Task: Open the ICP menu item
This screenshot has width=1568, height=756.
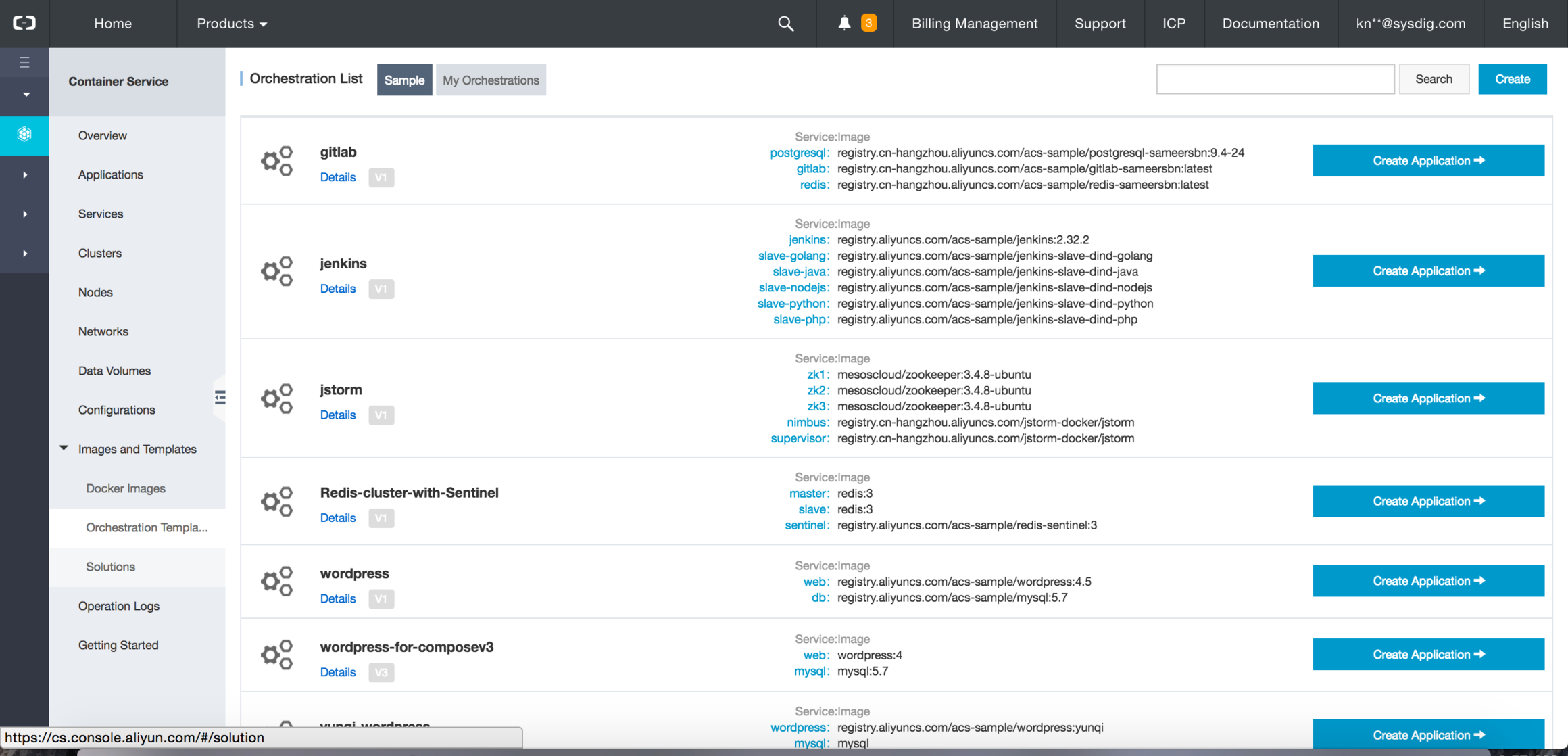Action: pos(1174,24)
